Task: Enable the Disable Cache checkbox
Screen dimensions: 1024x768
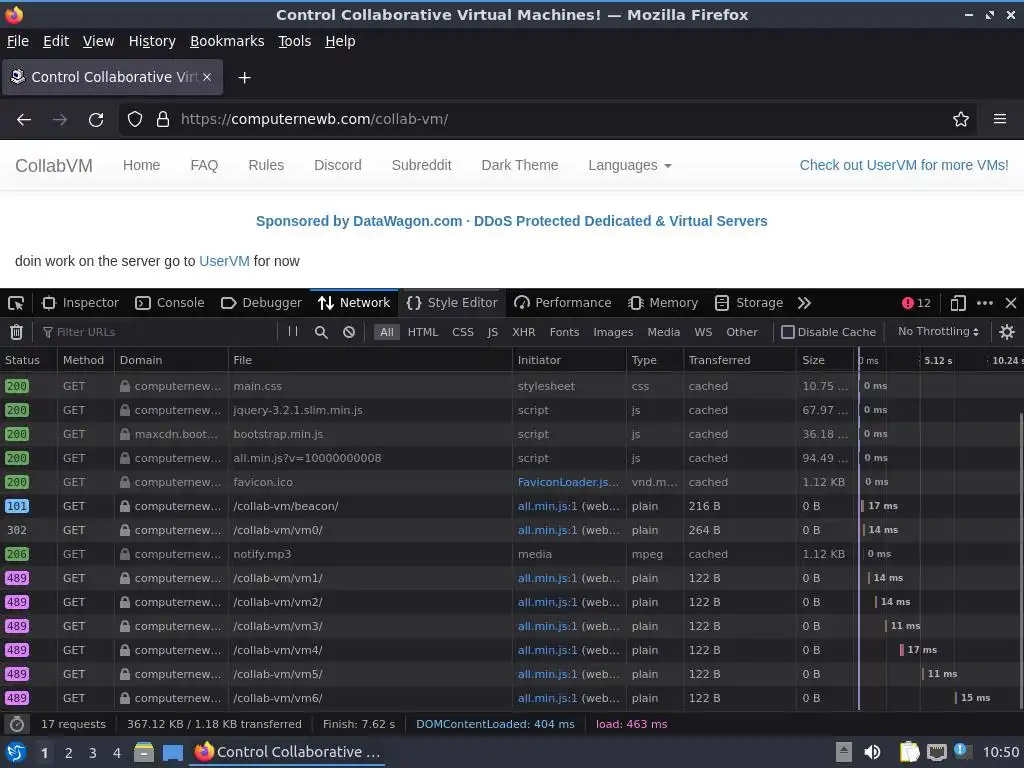Action: point(788,332)
